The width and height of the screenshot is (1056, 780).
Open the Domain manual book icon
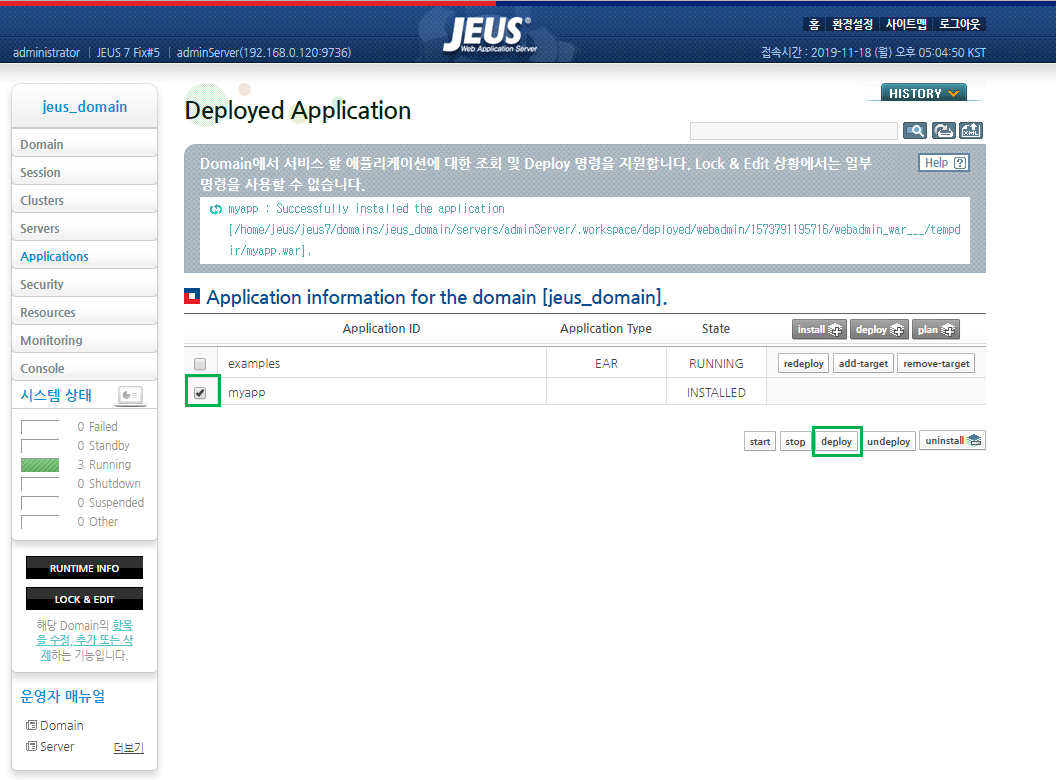pos(32,725)
